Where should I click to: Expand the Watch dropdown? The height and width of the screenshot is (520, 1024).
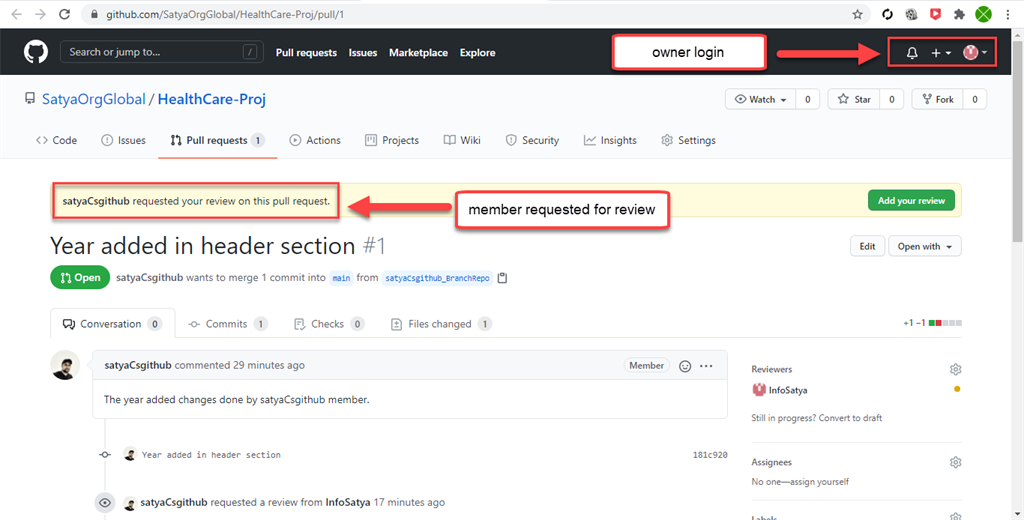[760, 99]
